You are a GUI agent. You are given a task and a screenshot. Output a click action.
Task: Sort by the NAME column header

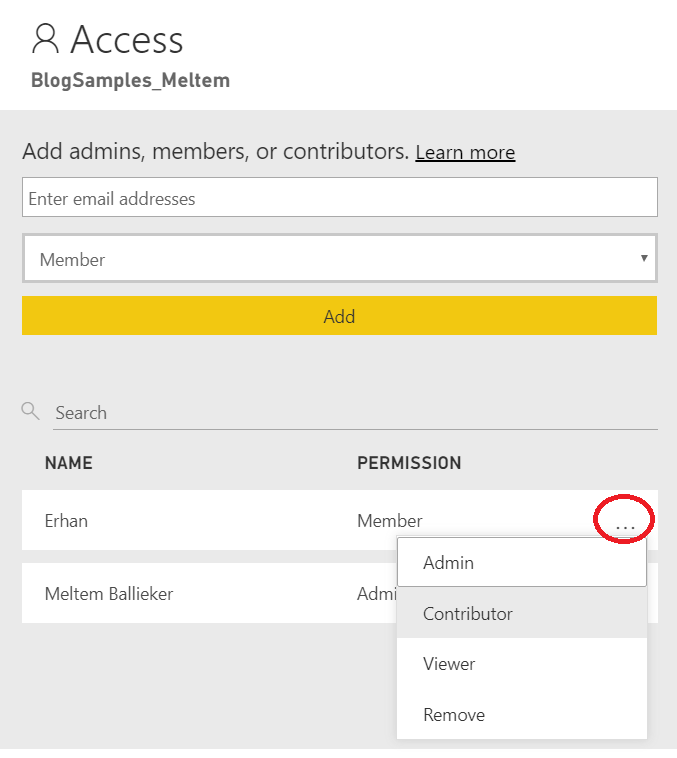click(x=69, y=463)
